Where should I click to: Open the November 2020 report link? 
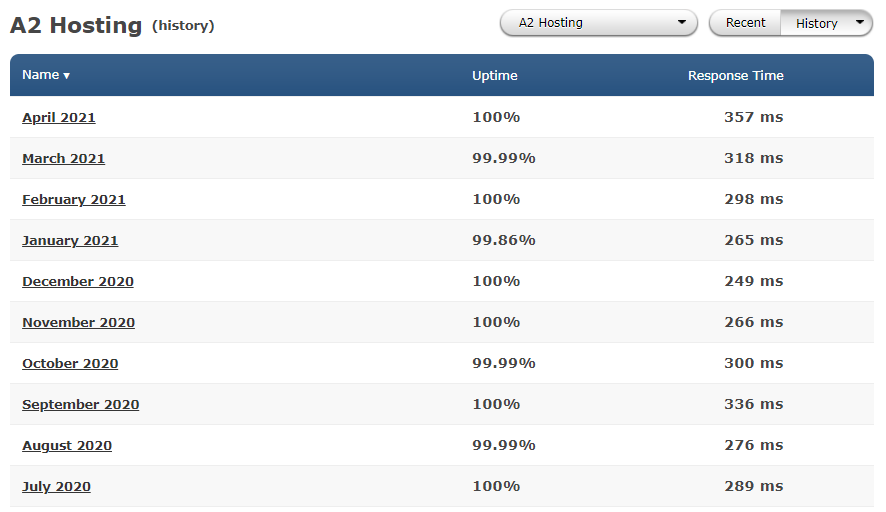(79, 323)
